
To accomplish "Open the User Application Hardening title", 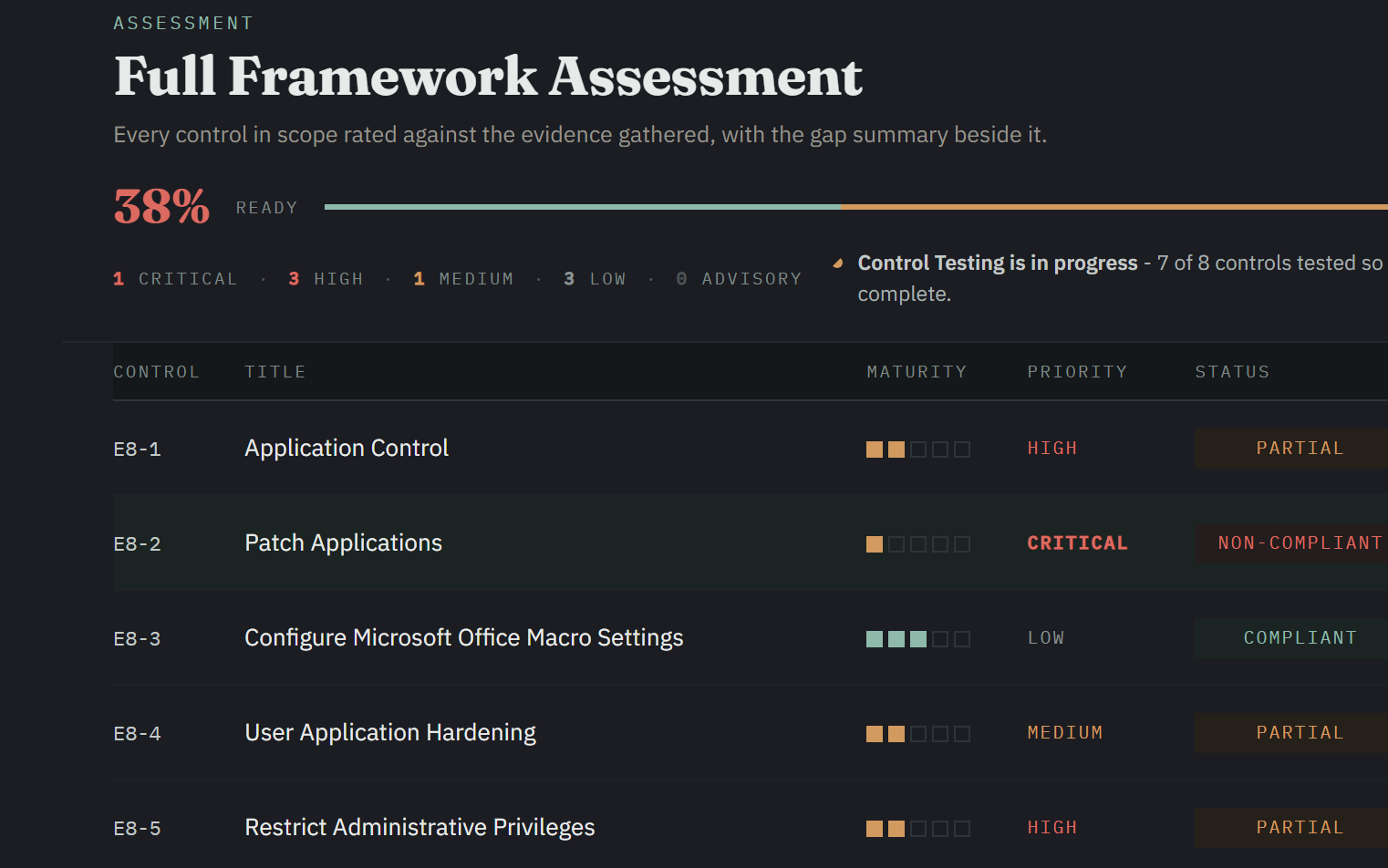I will point(390,733).
